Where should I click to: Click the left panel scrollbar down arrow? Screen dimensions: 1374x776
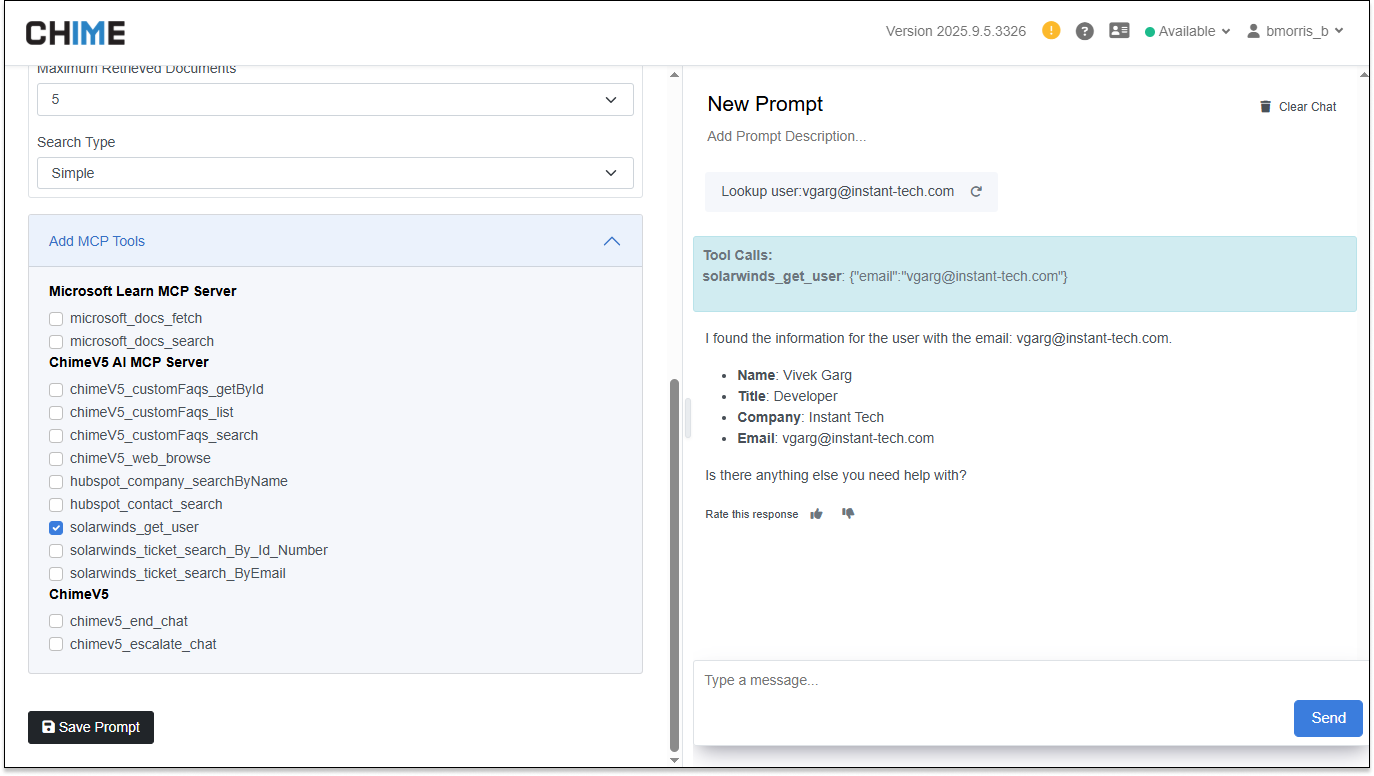click(674, 761)
